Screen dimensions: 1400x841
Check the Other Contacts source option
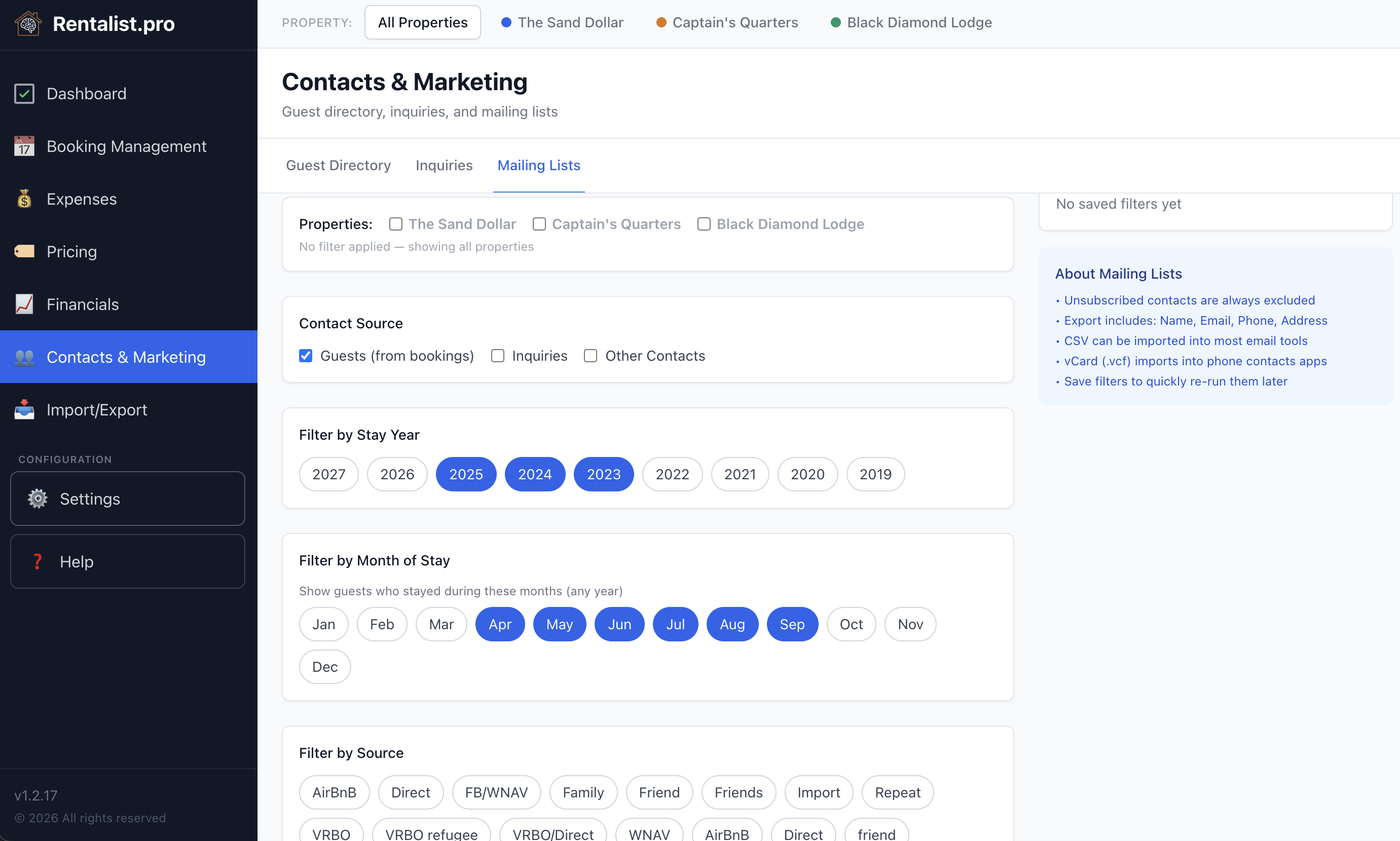pos(591,355)
